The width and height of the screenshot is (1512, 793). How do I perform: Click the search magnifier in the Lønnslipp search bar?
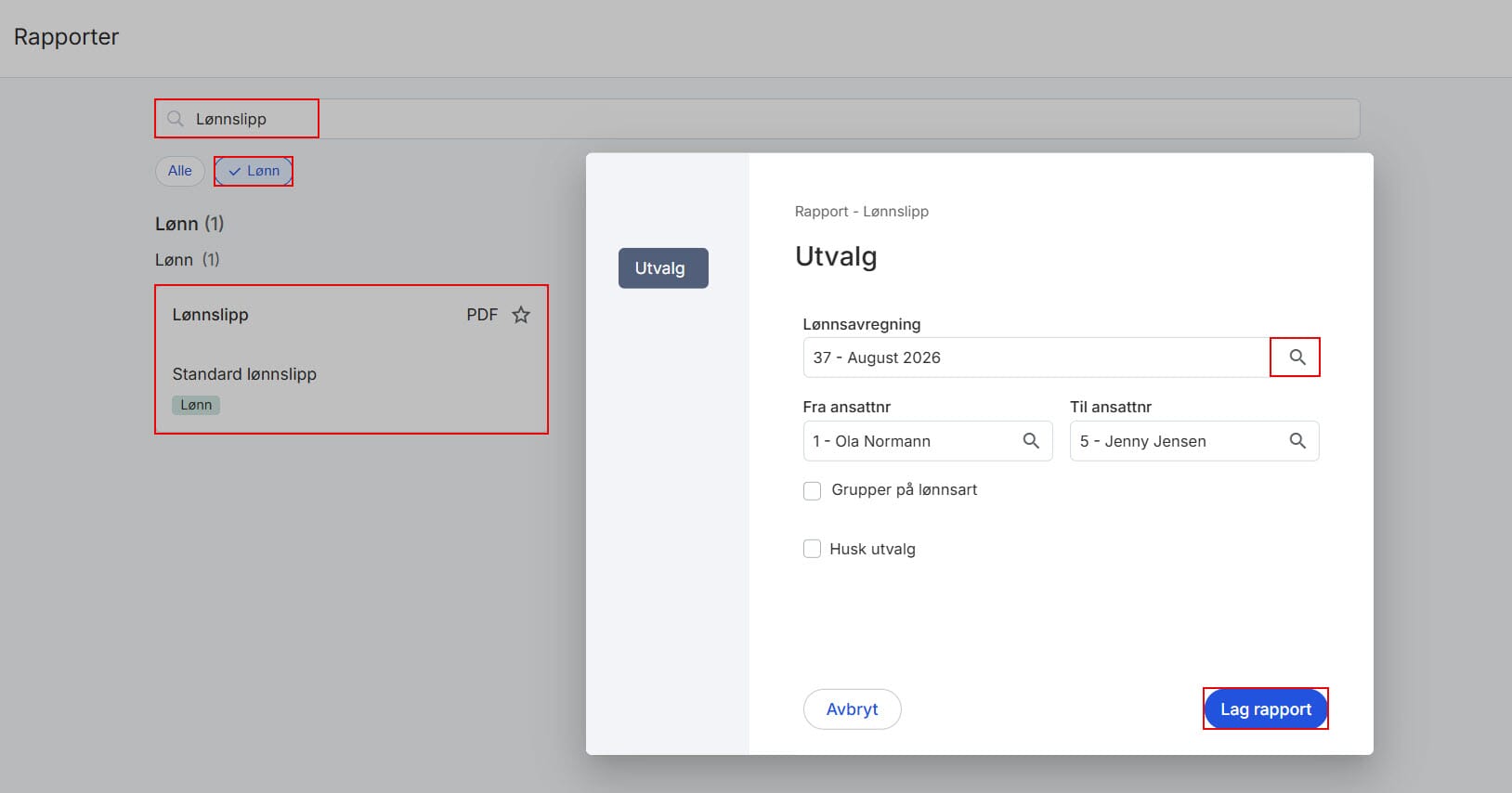pos(175,119)
